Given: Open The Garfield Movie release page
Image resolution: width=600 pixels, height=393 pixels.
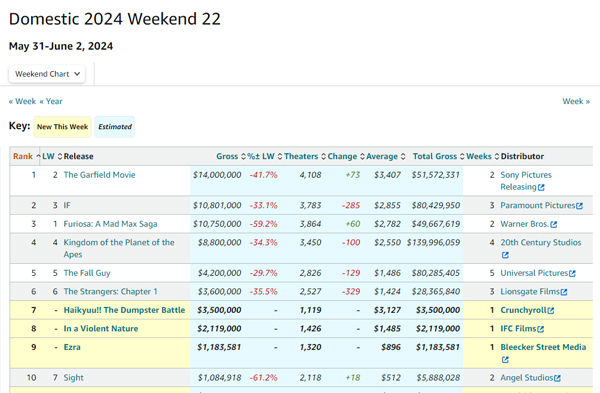Looking at the screenshot, I should point(99,175).
